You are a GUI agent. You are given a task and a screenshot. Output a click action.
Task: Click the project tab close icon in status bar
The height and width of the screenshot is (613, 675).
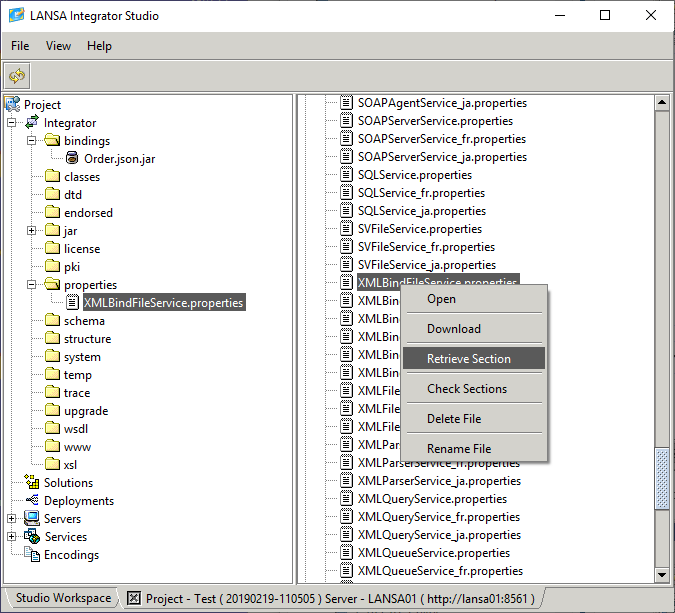click(134, 598)
